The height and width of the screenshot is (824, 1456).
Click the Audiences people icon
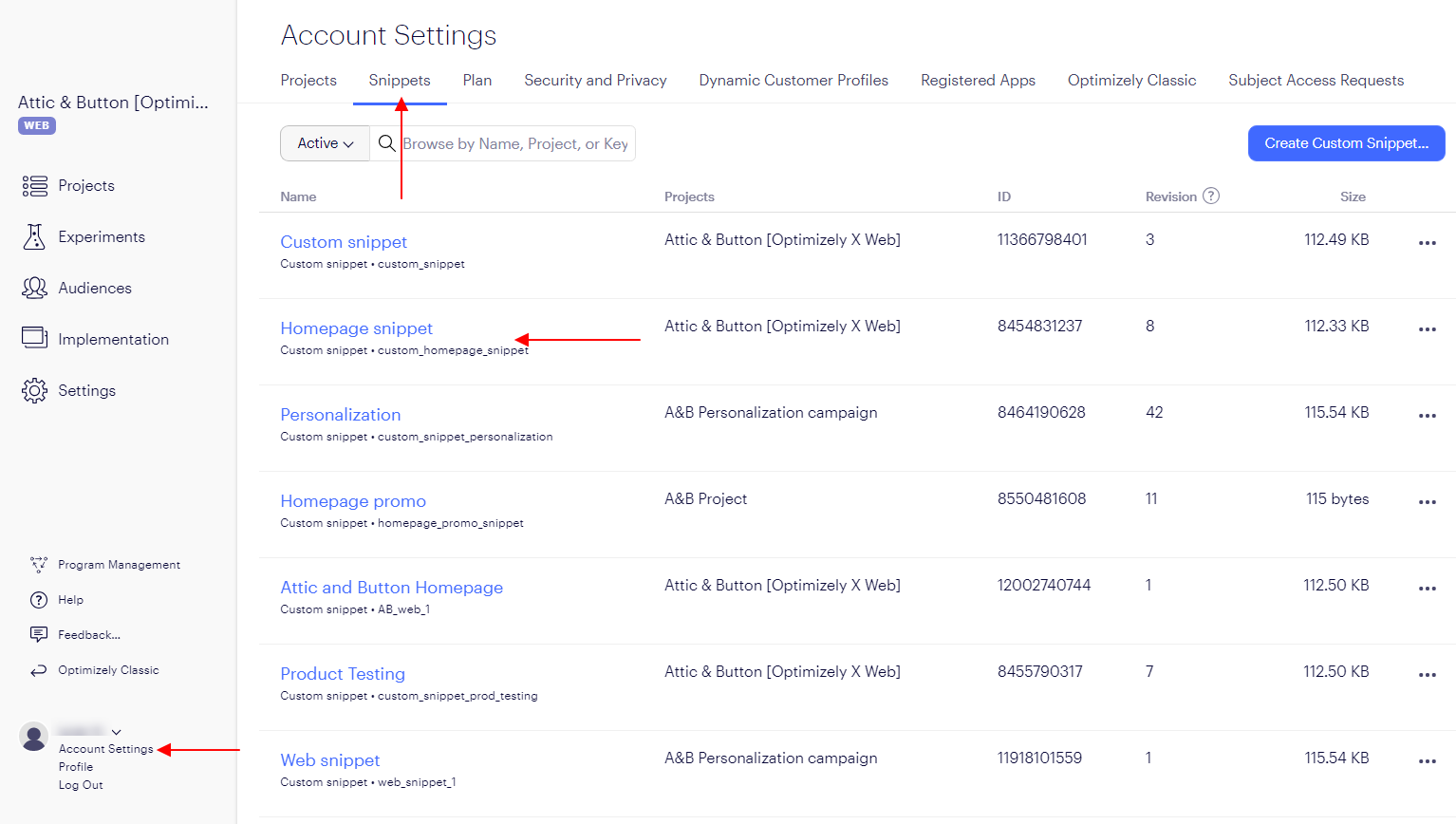(35, 288)
